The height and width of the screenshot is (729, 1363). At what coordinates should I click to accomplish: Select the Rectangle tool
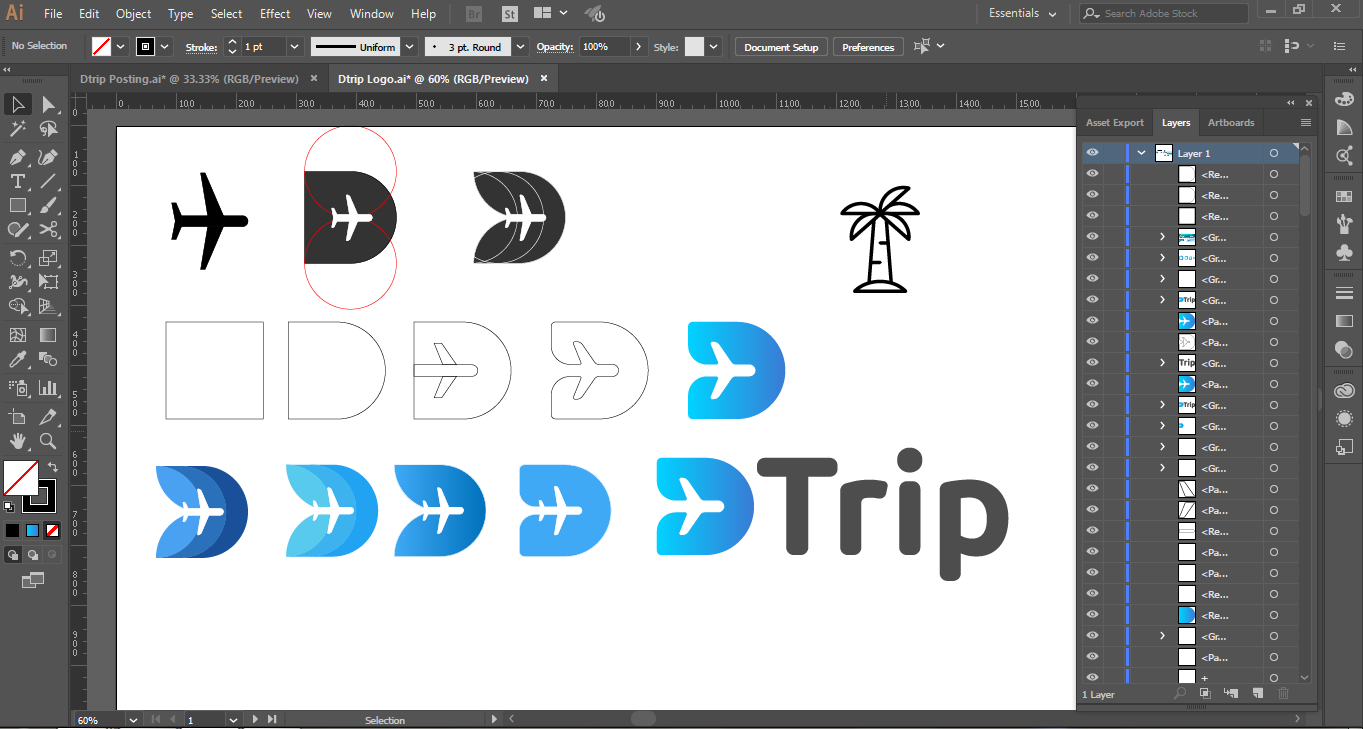click(18, 205)
